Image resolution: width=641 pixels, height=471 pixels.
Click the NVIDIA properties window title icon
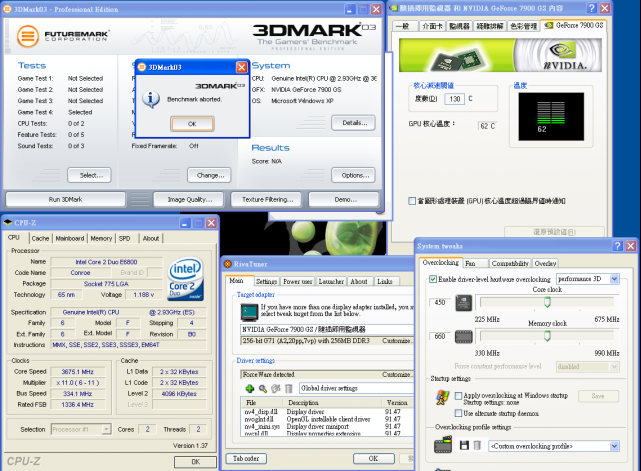coord(394,8)
